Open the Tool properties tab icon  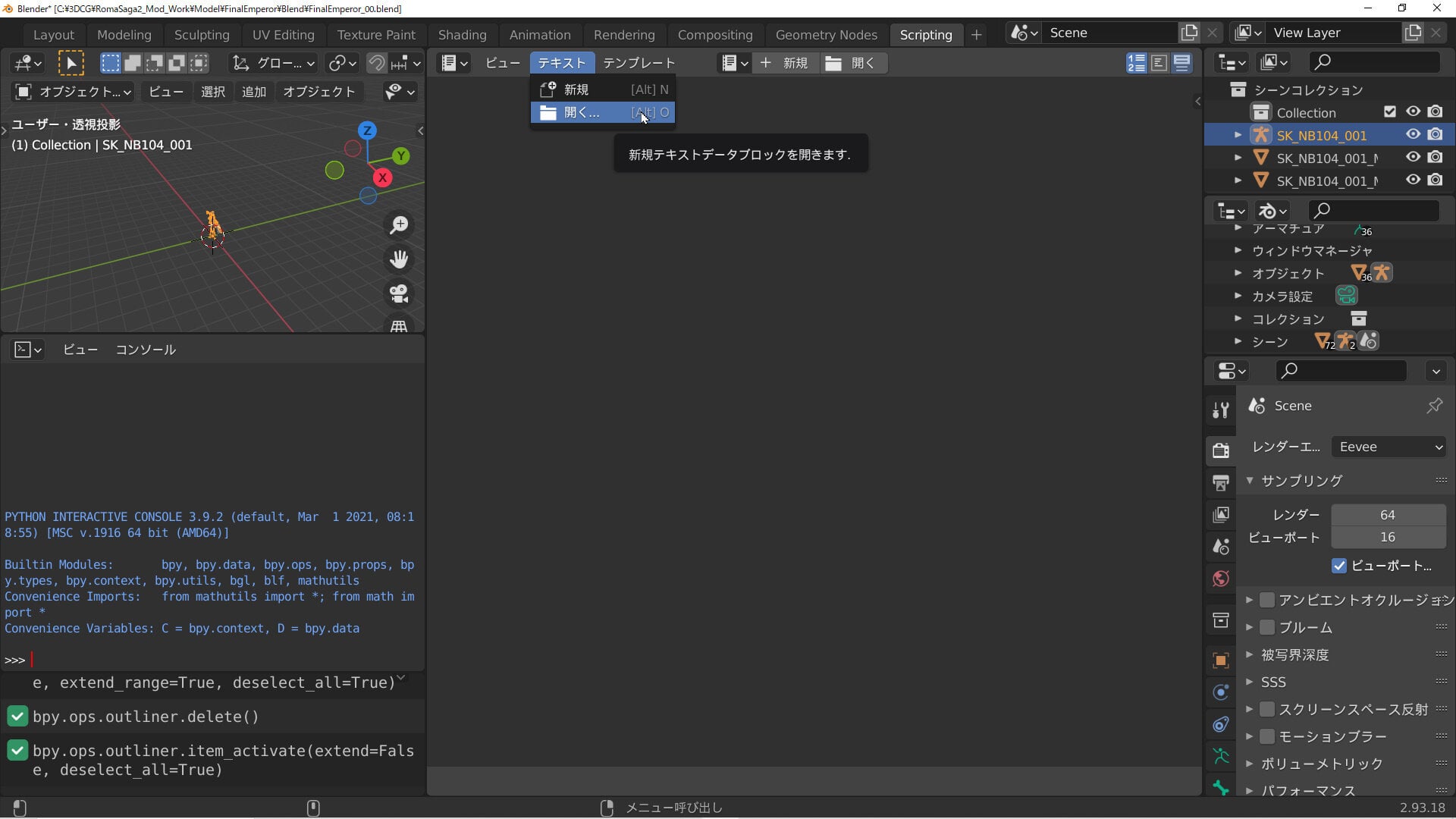click(1220, 410)
